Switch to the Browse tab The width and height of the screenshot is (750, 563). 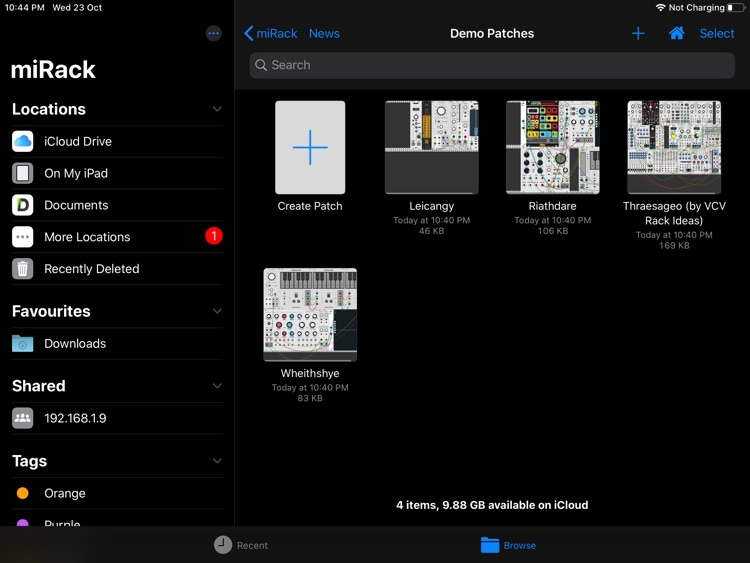pyautogui.click(x=508, y=545)
